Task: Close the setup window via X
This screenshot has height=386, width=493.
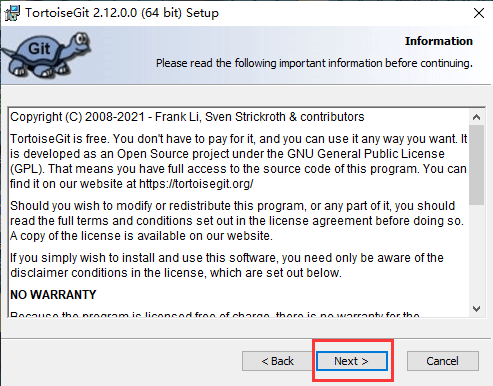Action: [x=479, y=13]
